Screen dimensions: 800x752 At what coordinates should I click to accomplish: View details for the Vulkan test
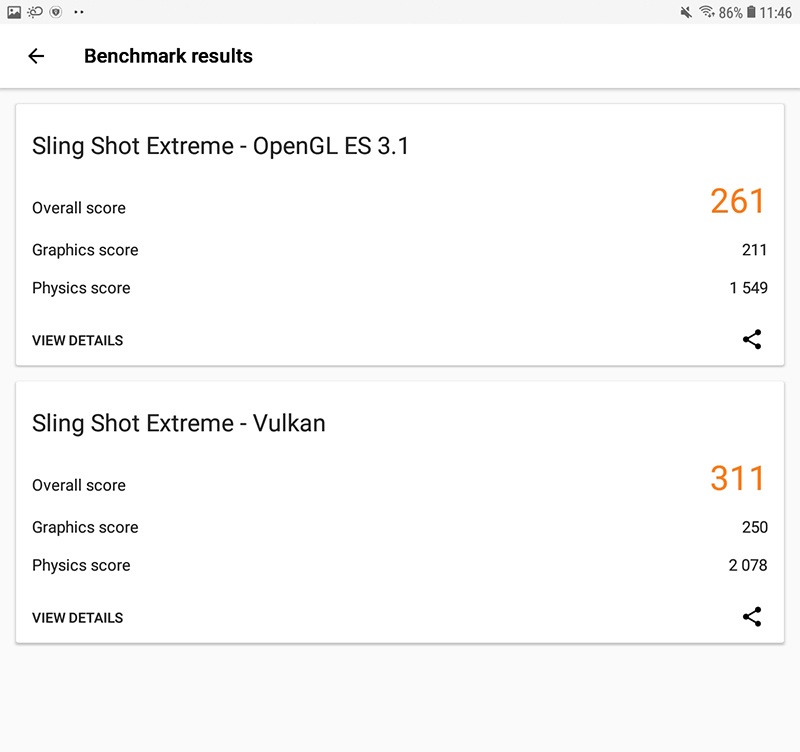point(77,617)
